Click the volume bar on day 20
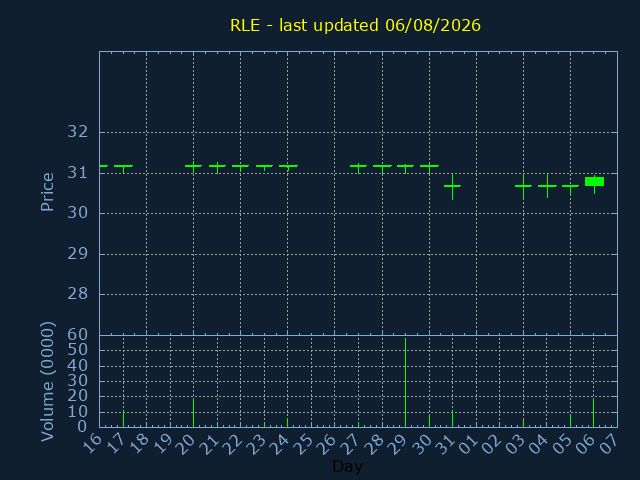640x480 pixels. (x=193, y=413)
